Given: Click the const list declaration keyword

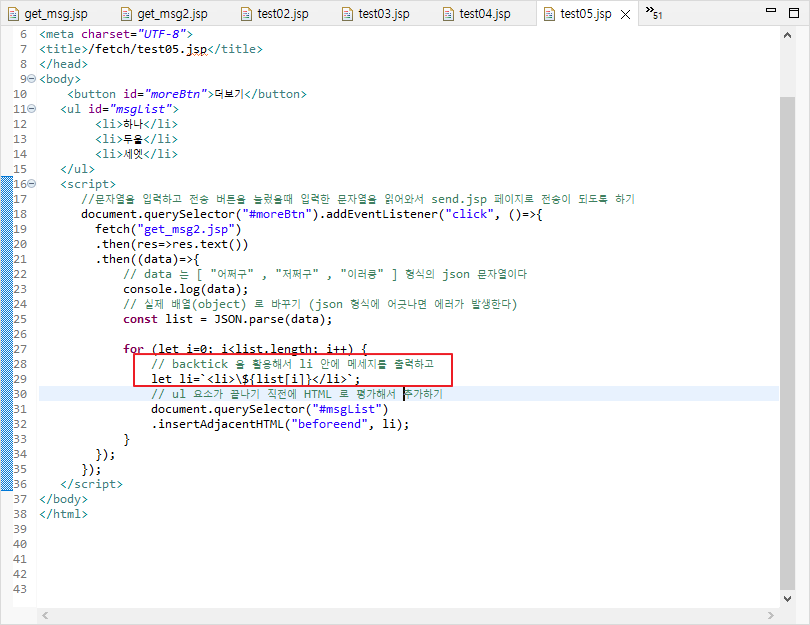Looking at the screenshot, I should click(x=140, y=319).
